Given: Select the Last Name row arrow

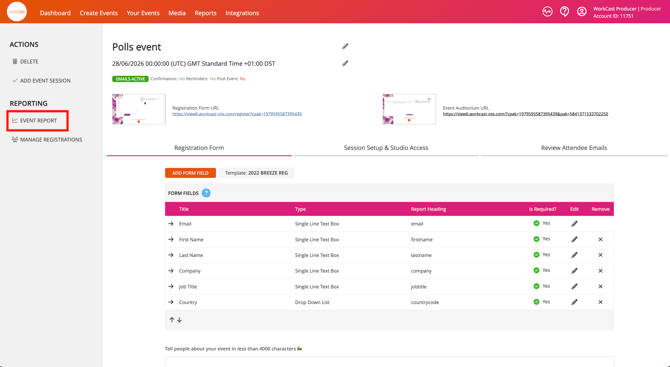Looking at the screenshot, I should pyautogui.click(x=171, y=255).
